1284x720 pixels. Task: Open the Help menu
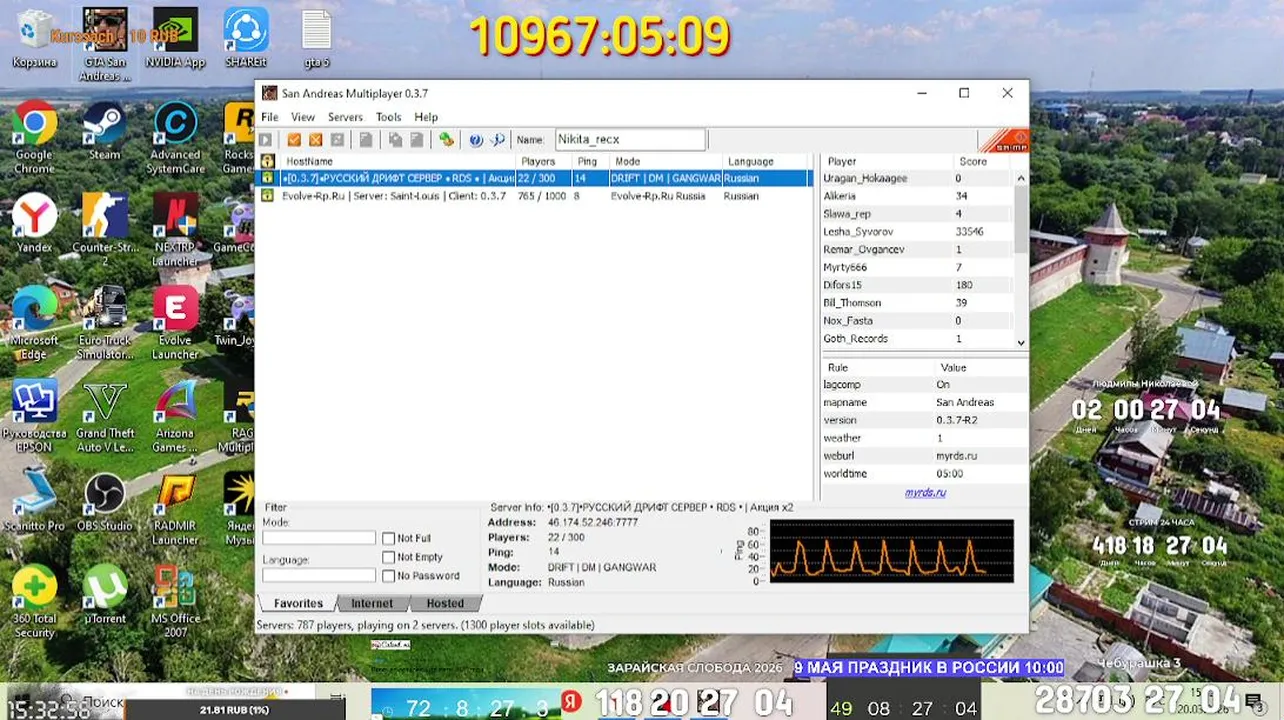coord(426,117)
